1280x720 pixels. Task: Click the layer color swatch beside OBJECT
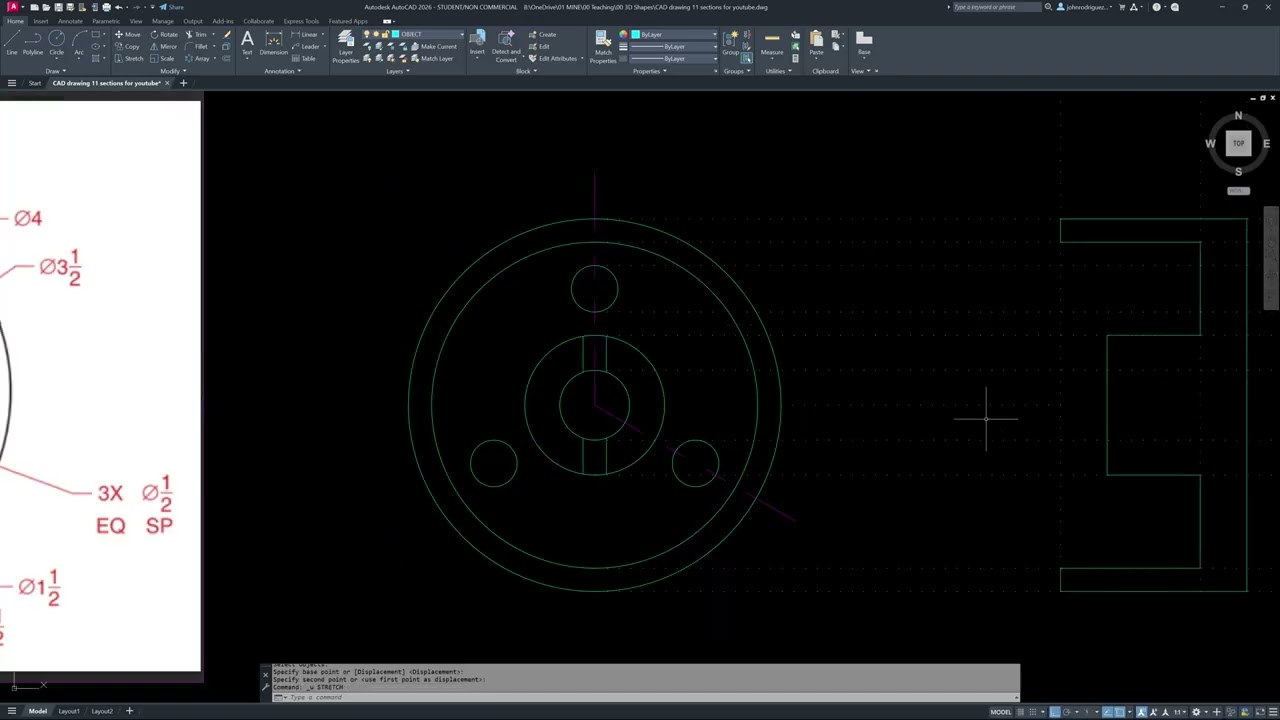tap(396, 34)
